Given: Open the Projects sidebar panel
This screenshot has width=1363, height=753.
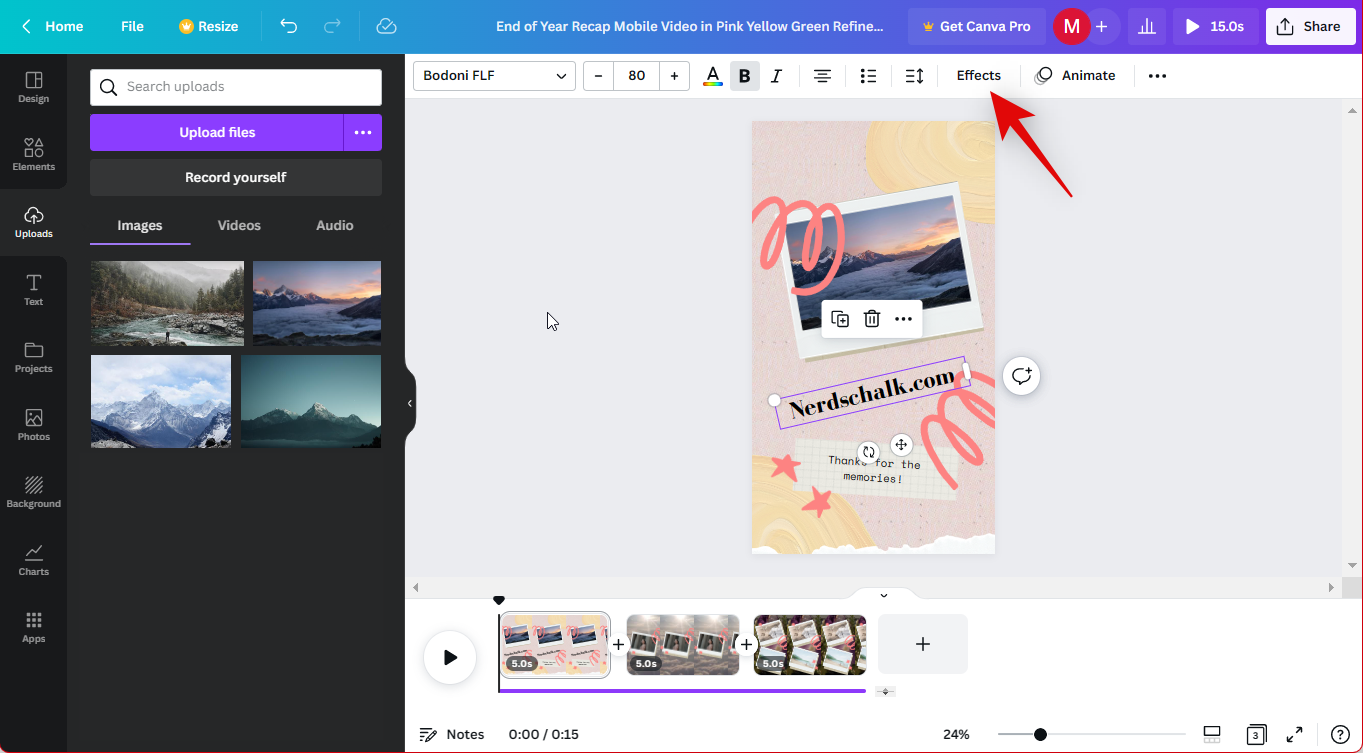Looking at the screenshot, I should tap(33, 357).
